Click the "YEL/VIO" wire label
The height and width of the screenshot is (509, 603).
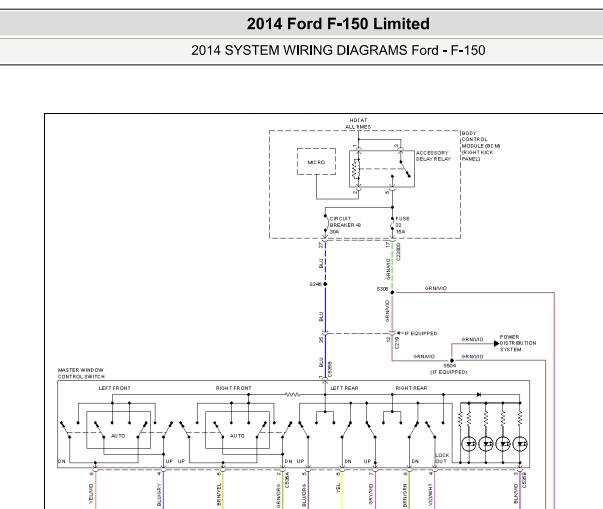coord(91,493)
